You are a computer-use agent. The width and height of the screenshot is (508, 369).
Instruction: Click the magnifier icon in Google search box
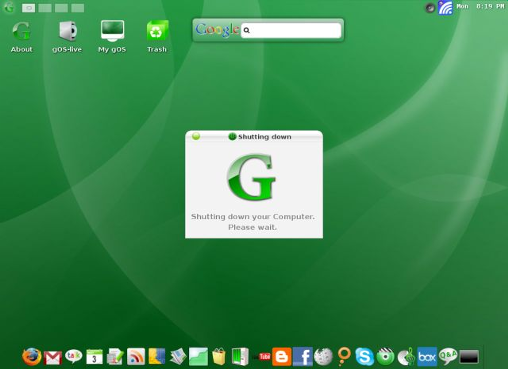click(x=247, y=30)
